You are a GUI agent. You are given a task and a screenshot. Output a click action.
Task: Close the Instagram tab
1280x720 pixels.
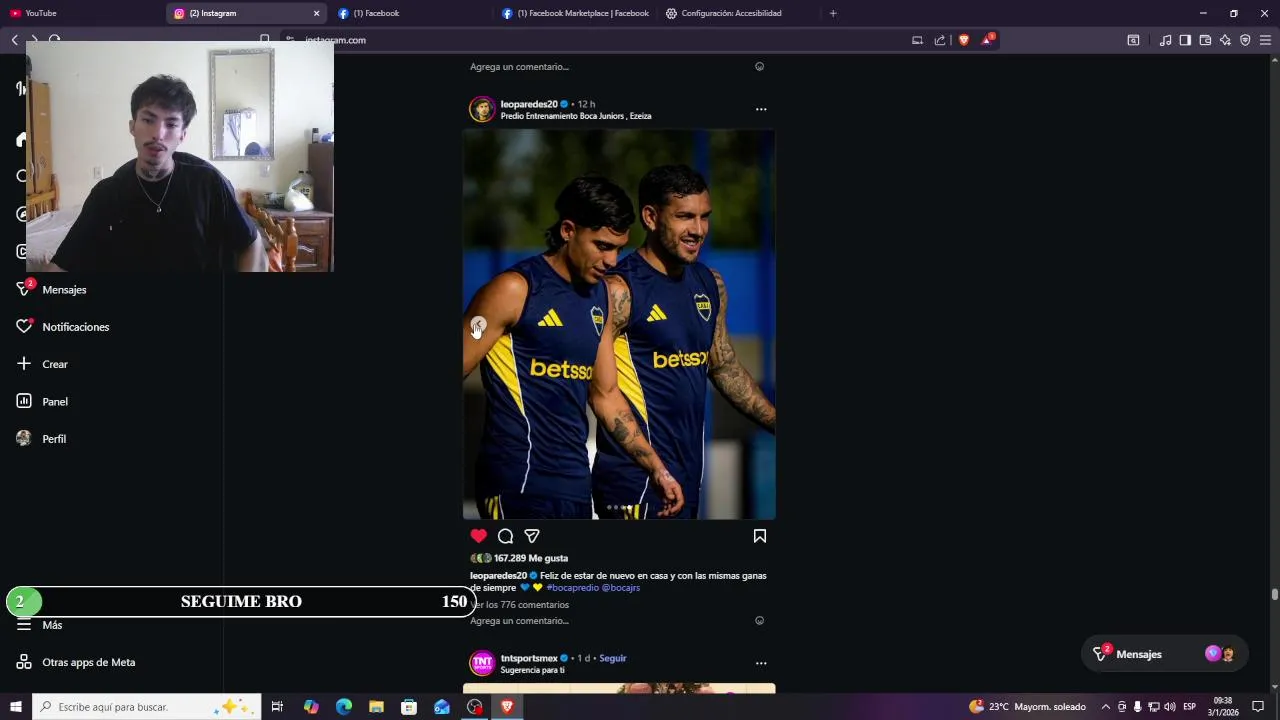[x=316, y=13]
